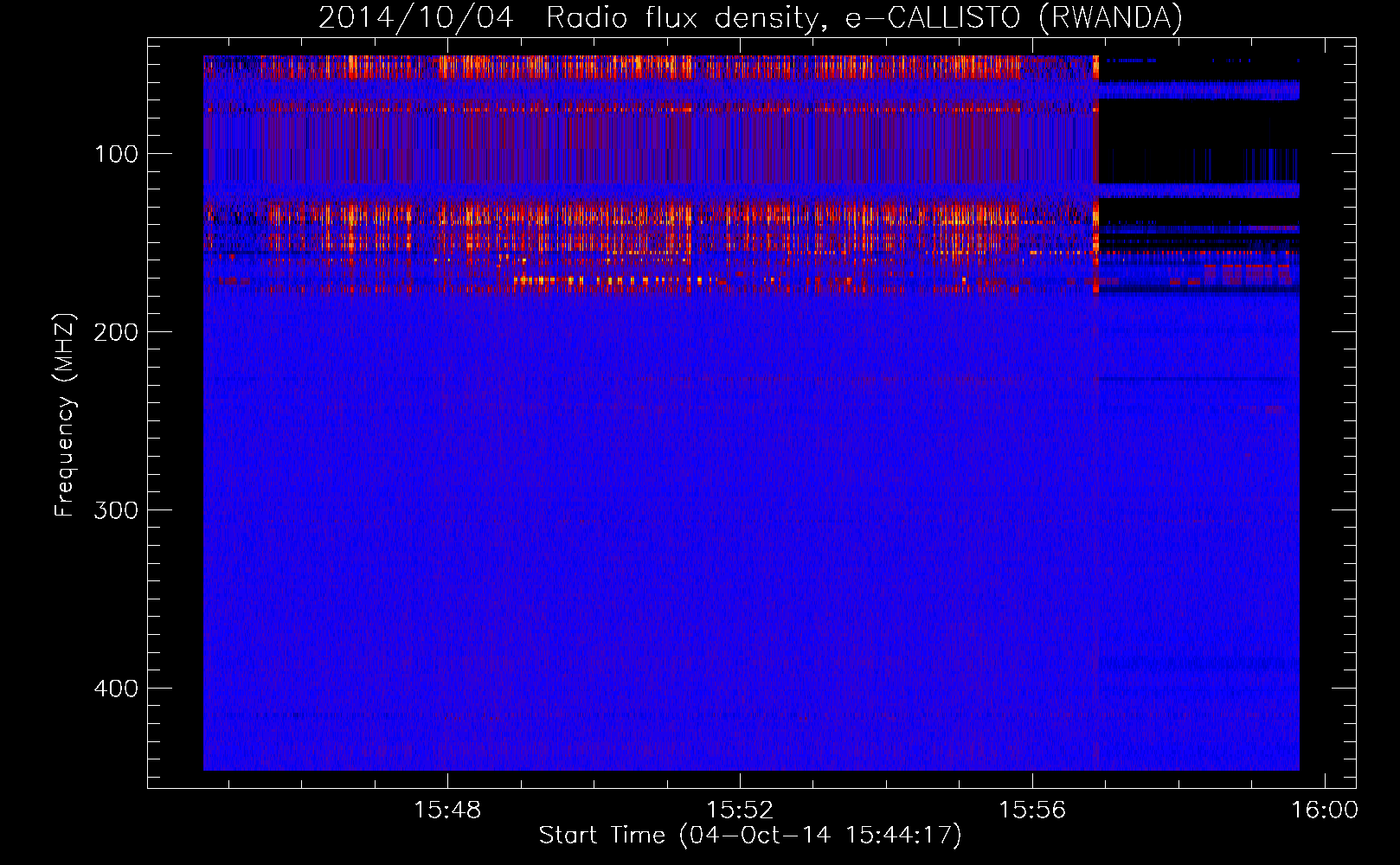
Task: Click the 15:48 time tick label
Action: [x=447, y=811]
